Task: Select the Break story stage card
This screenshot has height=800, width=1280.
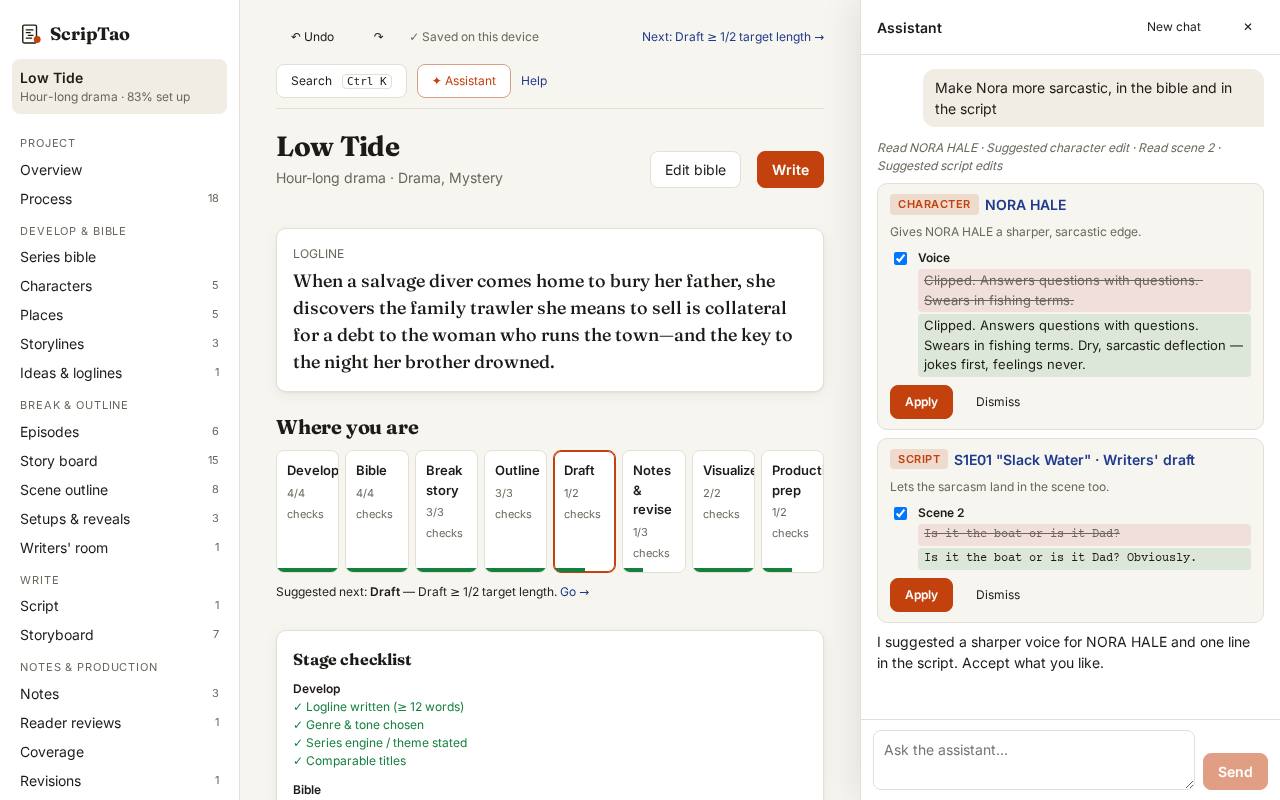Action: pos(446,511)
